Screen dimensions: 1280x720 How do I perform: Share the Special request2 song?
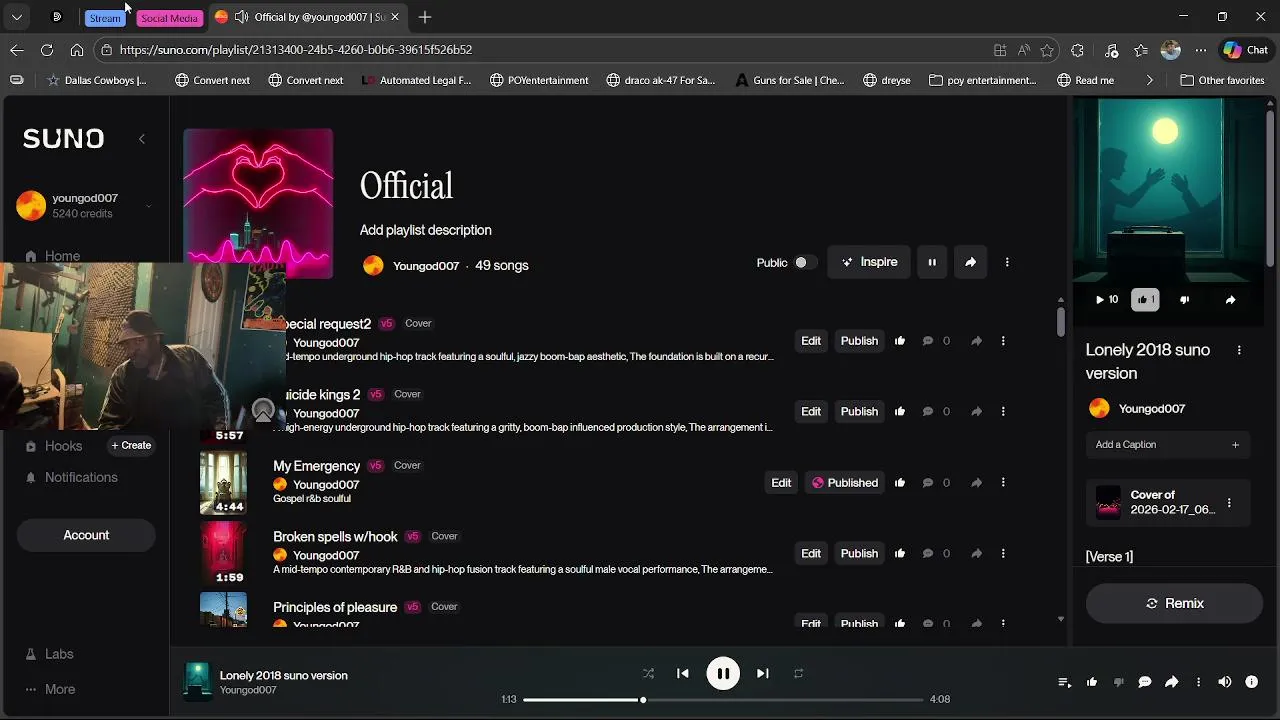click(x=976, y=341)
